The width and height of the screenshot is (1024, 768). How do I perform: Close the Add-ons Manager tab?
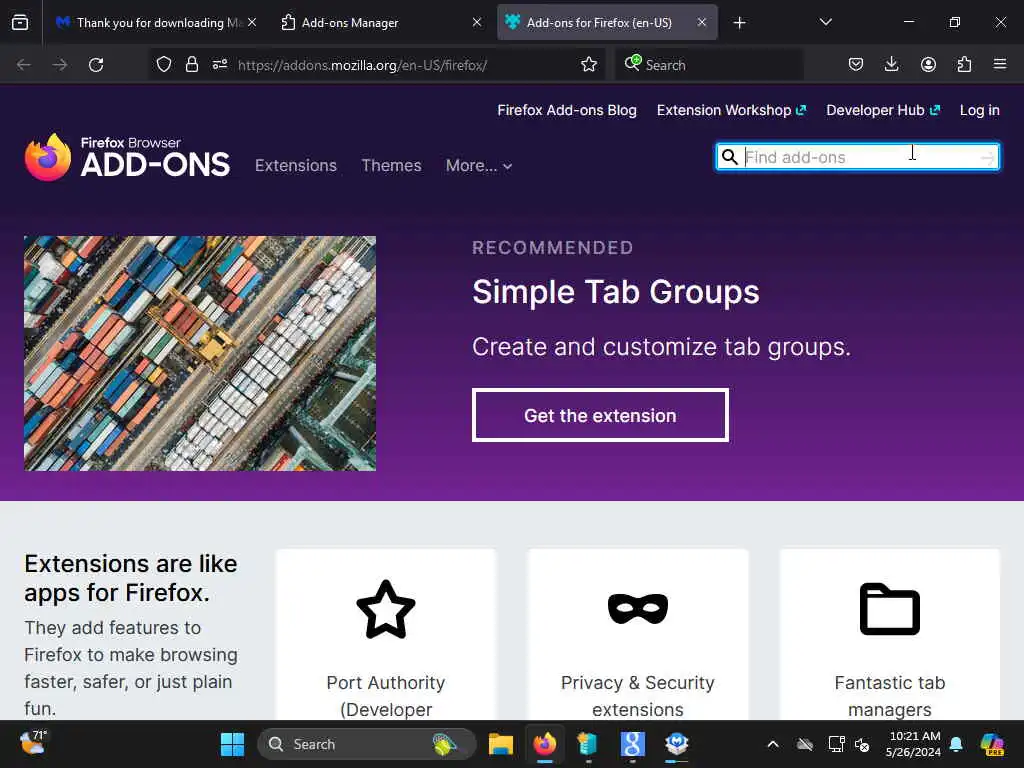click(x=477, y=22)
